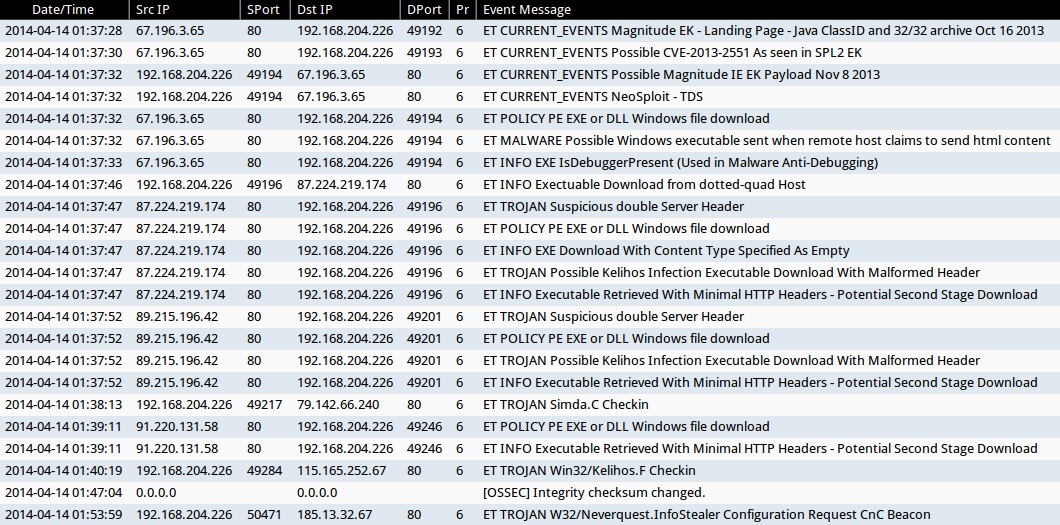Open the Neverquest InfoStealer CnC Beacon row
1060x525 pixels.
(706, 515)
